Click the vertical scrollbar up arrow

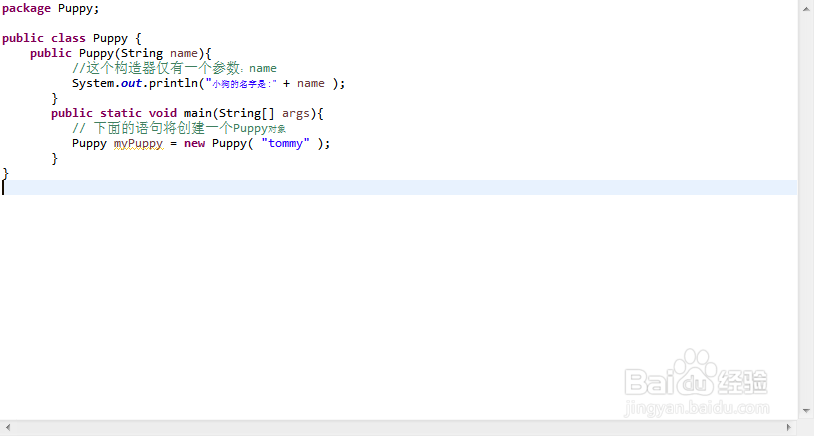(x=806, y=8)
